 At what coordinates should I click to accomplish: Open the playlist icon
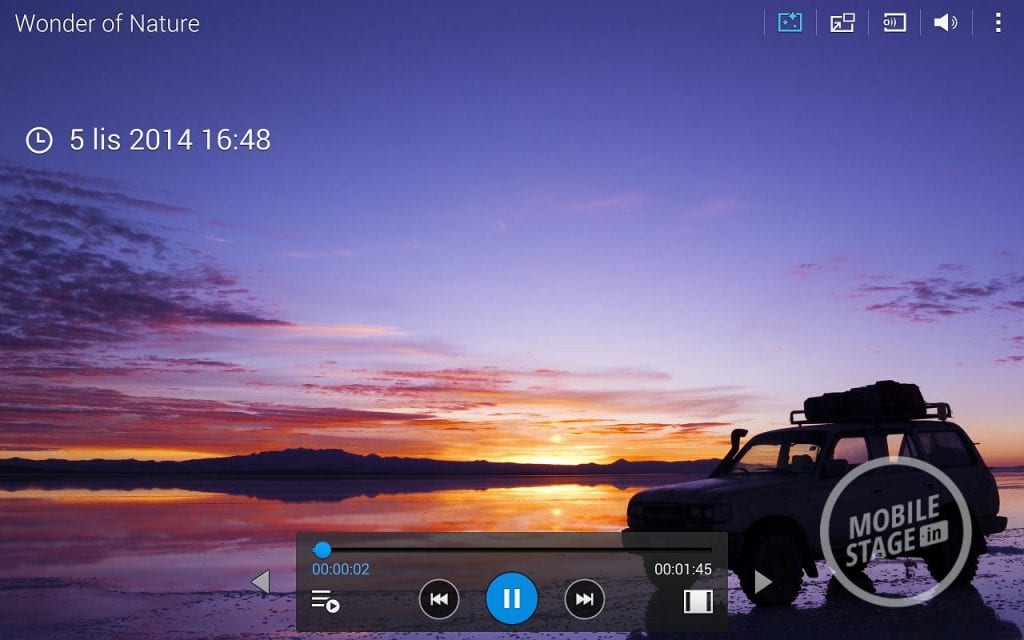(325, 600)
